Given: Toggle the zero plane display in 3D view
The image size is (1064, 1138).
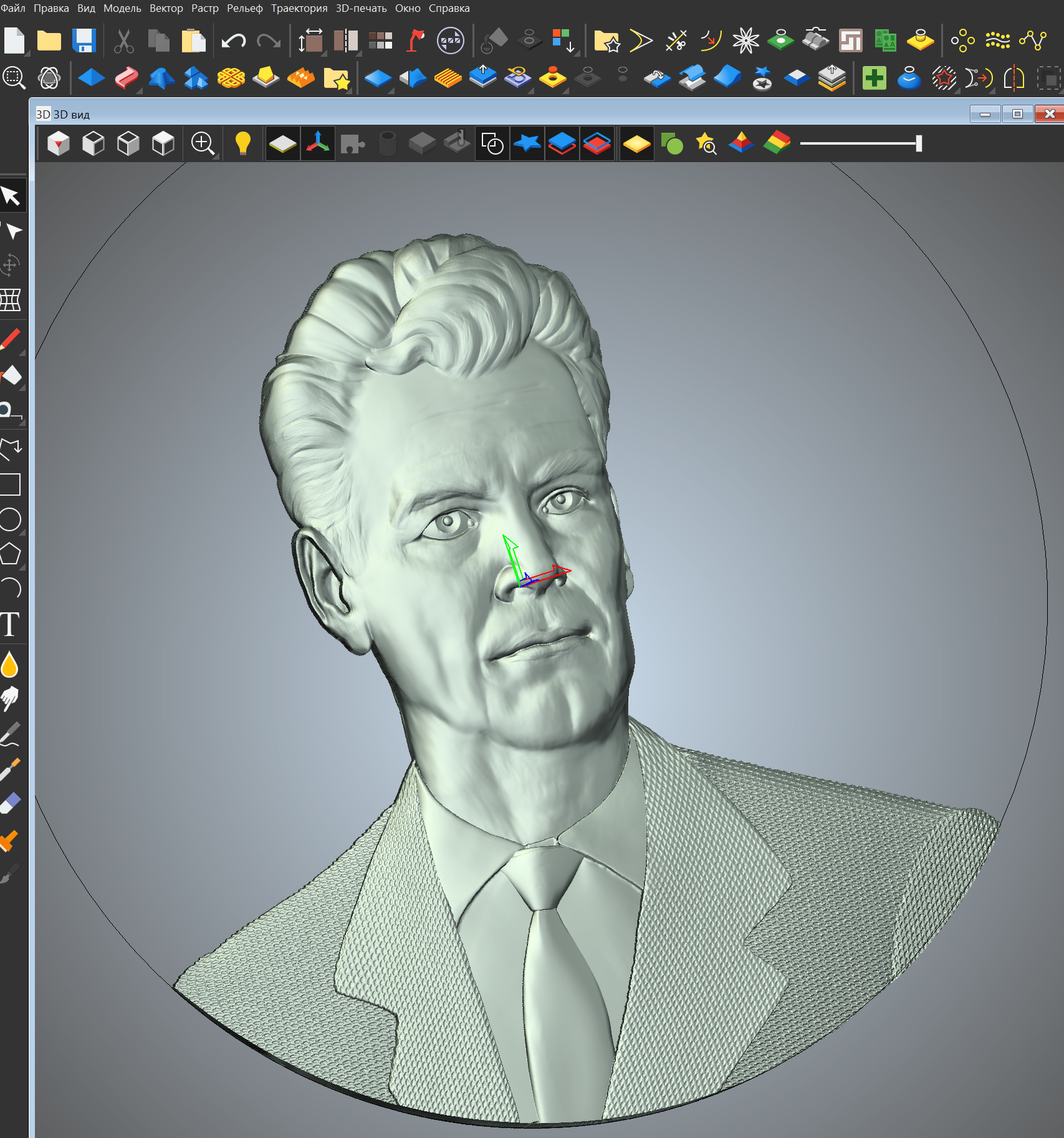Looking at the screenshot, I should coord(282,143).
